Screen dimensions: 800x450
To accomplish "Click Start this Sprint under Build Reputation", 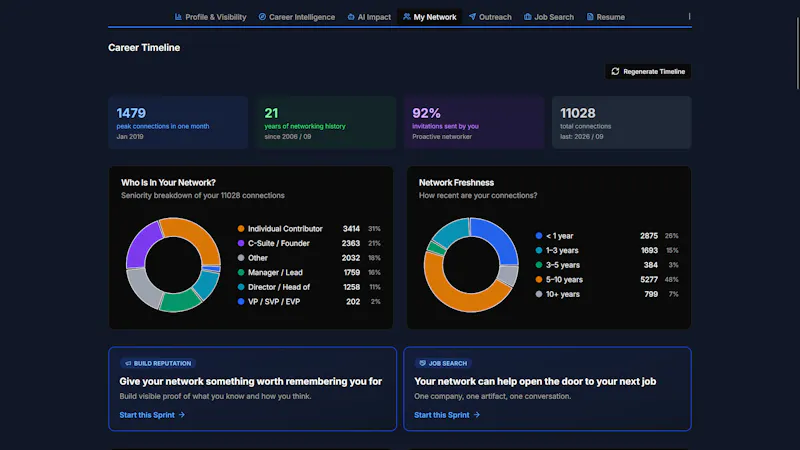I will tap(152, 415).
